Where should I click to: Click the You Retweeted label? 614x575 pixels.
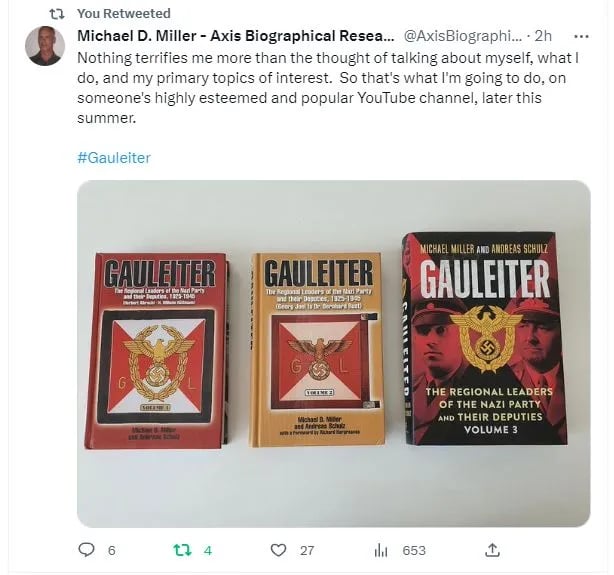[x=124, y=14]
